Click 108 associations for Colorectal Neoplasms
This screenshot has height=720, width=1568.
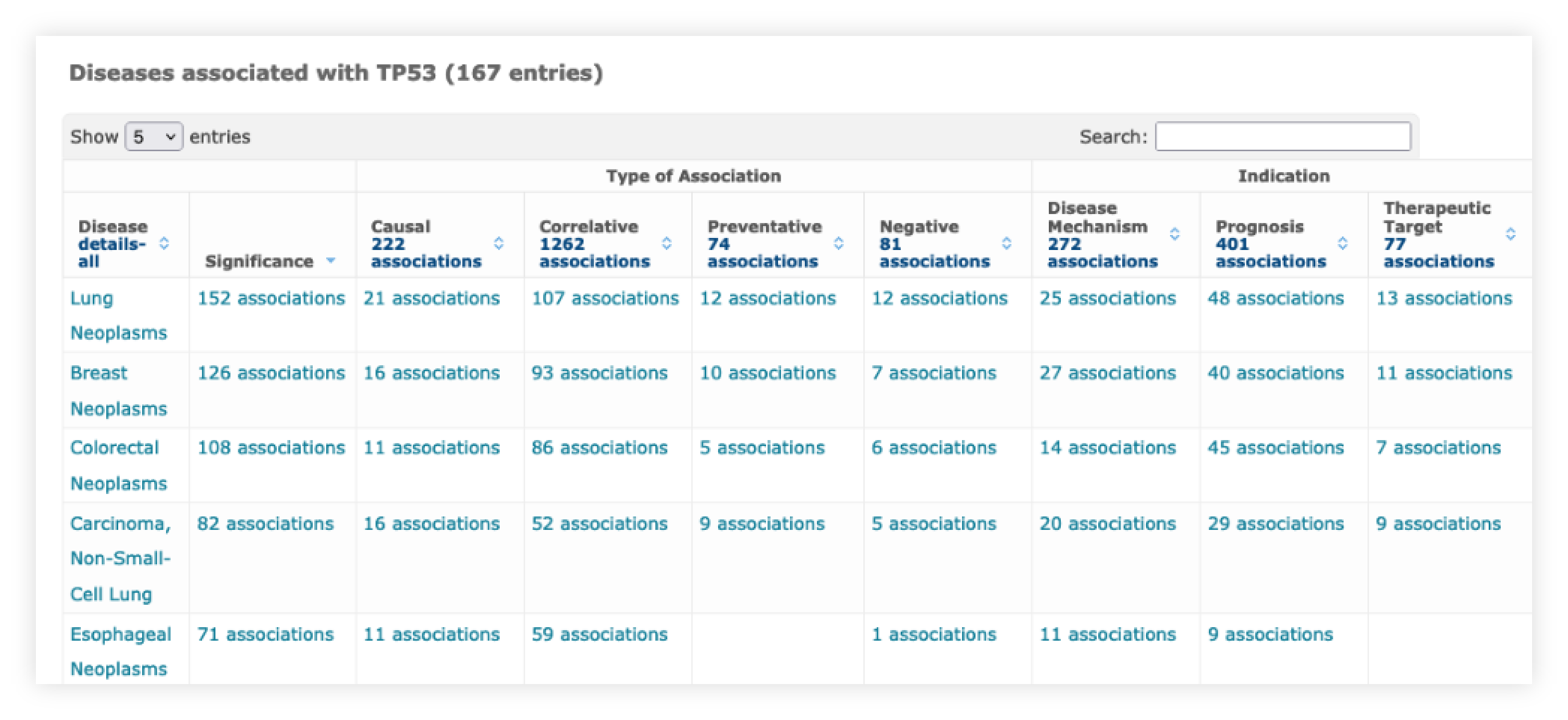pos(271,448)
